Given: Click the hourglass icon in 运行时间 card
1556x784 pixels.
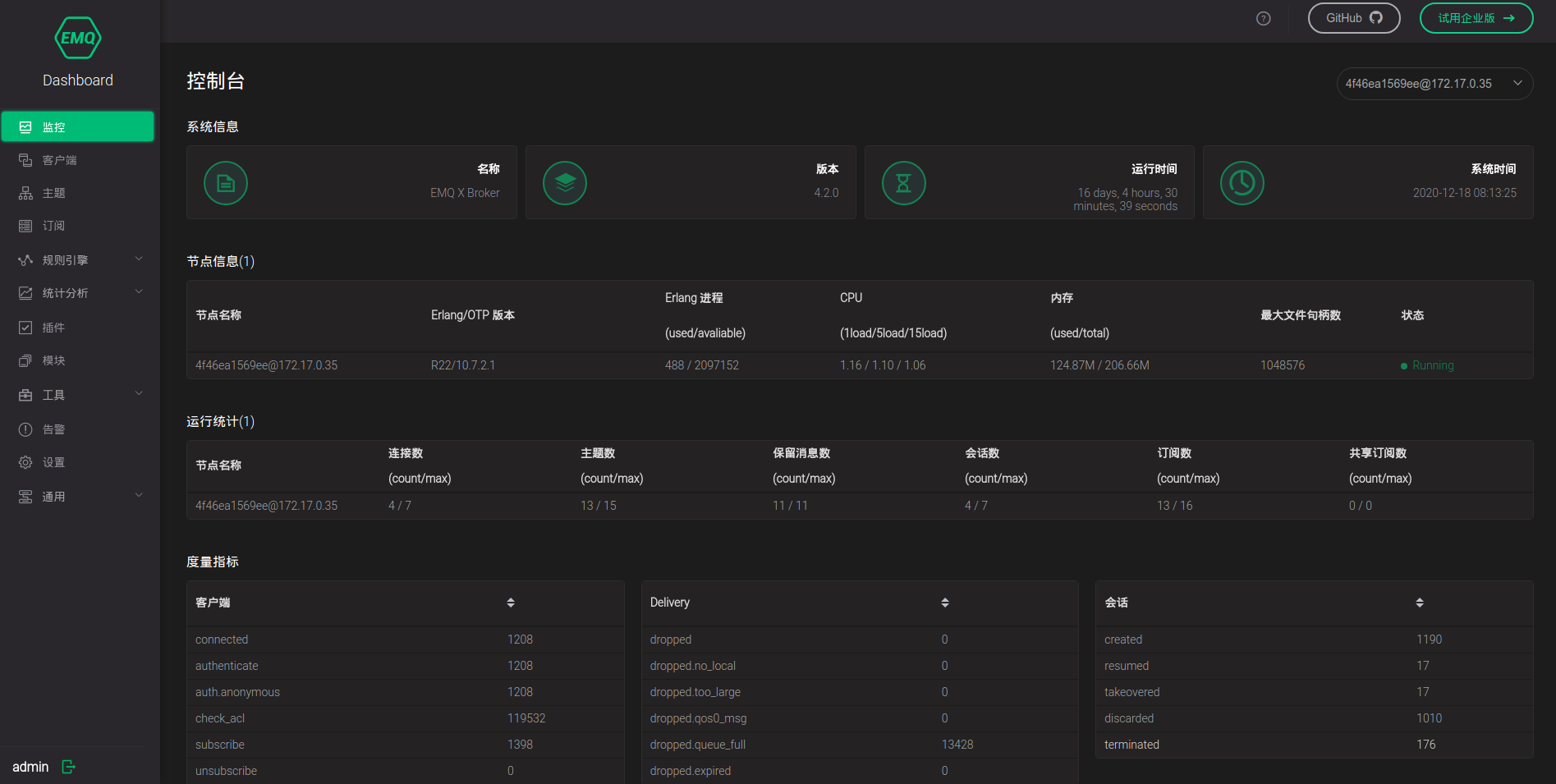Looking at the screenshot, I should tap(904, 183).
